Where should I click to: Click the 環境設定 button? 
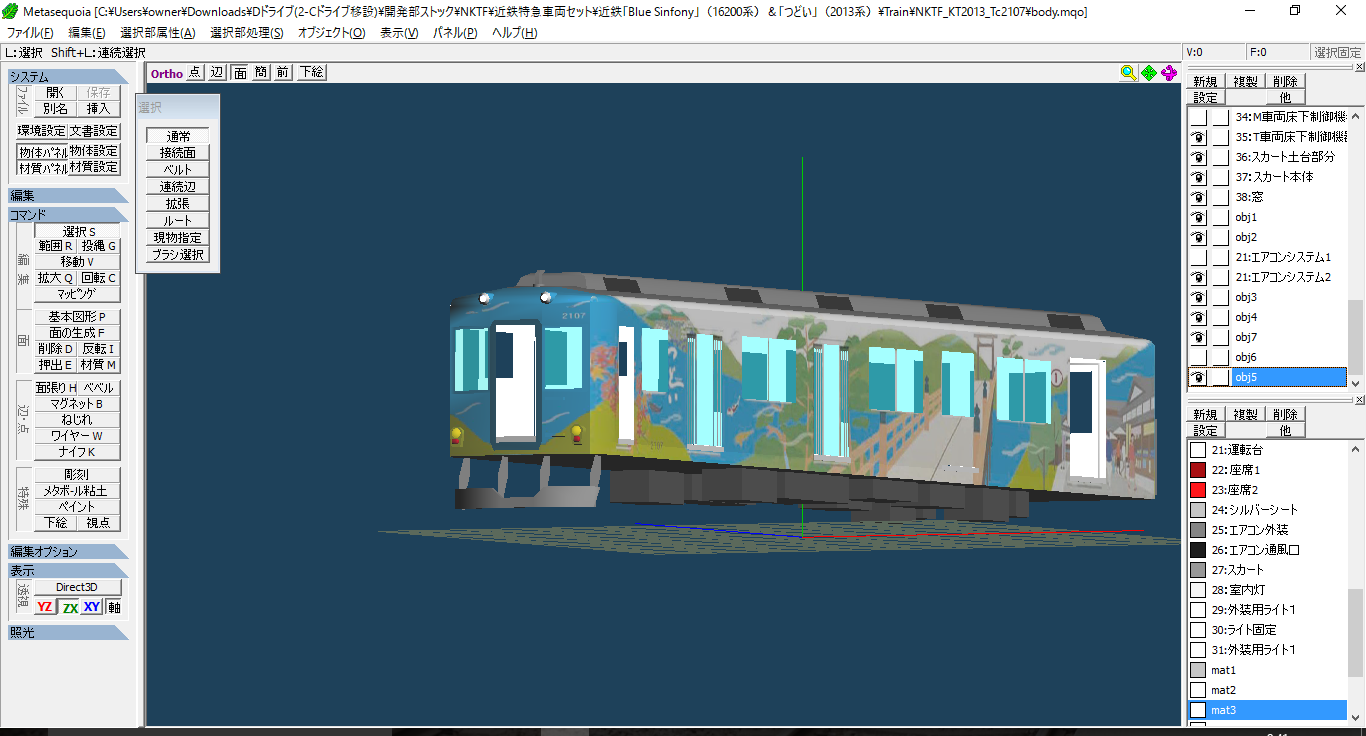[x=42, y=131]
